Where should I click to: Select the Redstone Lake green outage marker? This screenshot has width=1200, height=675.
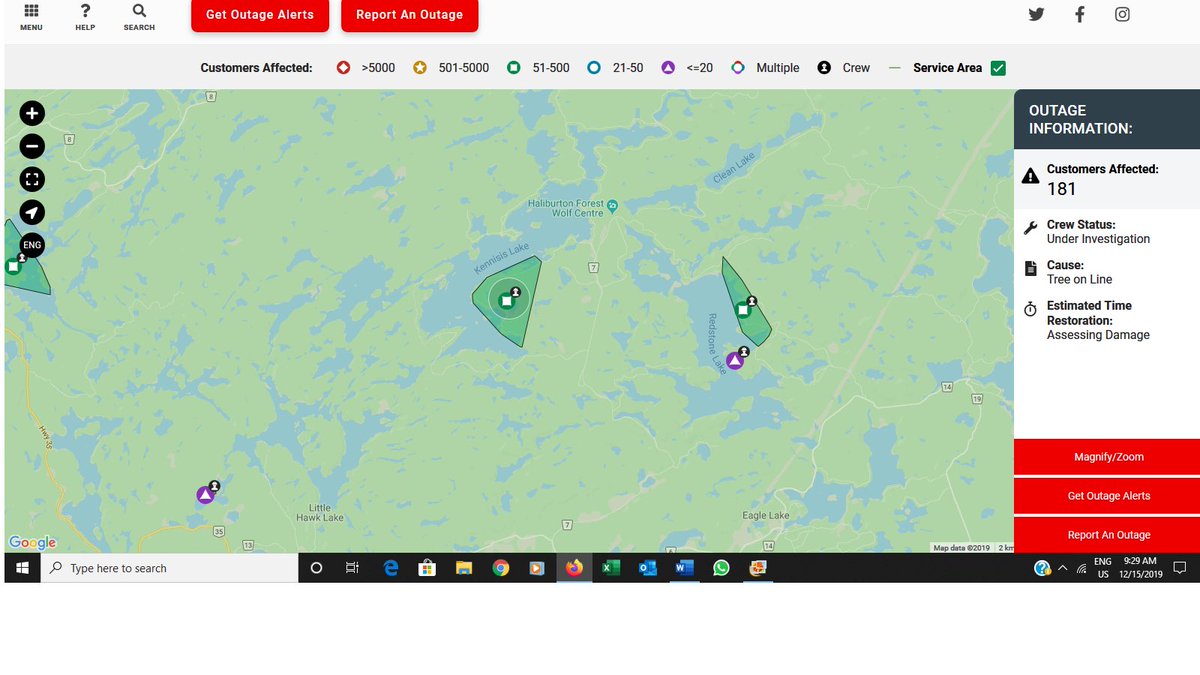(743, 309)
